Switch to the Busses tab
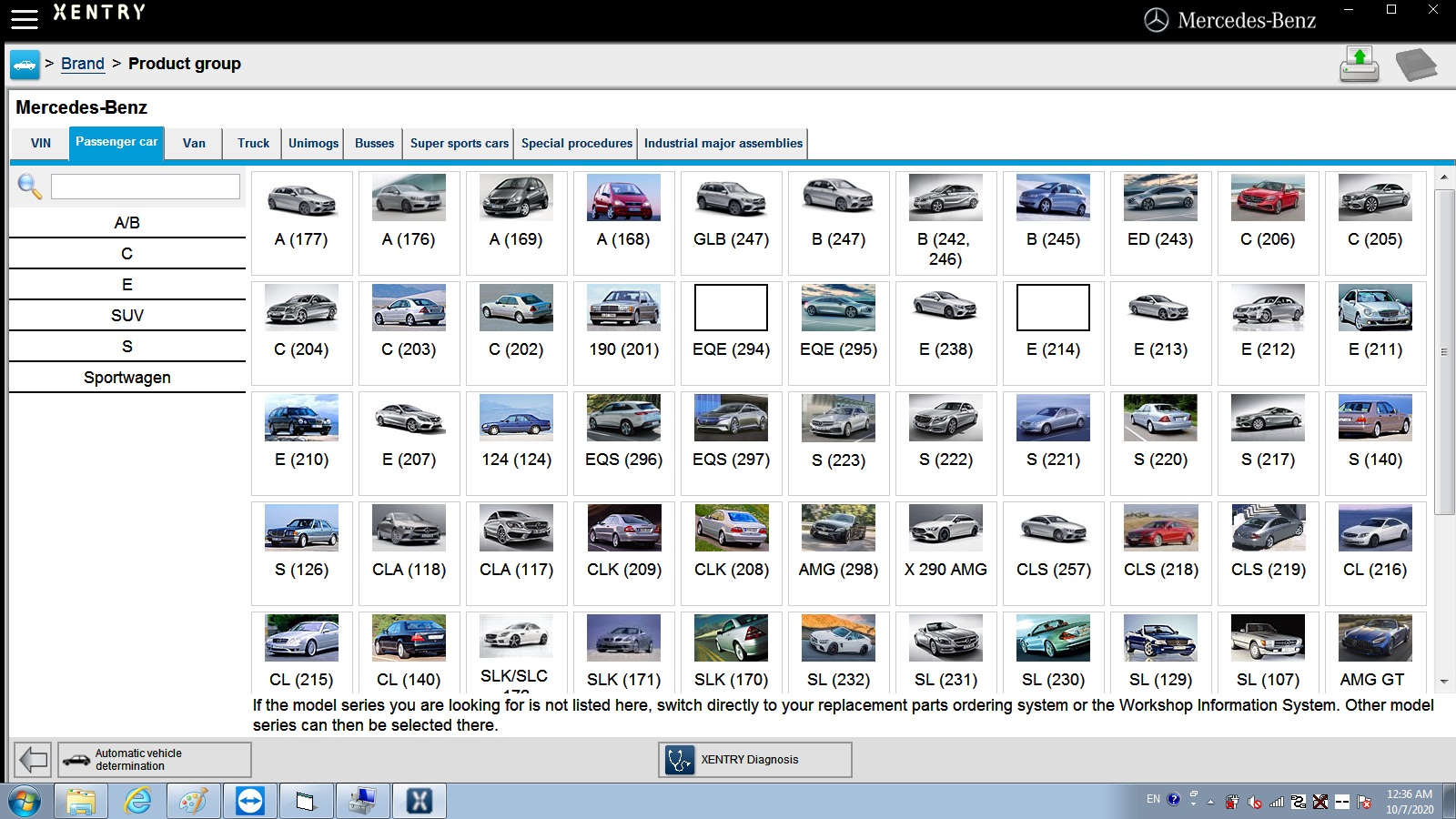 (374, 143)
